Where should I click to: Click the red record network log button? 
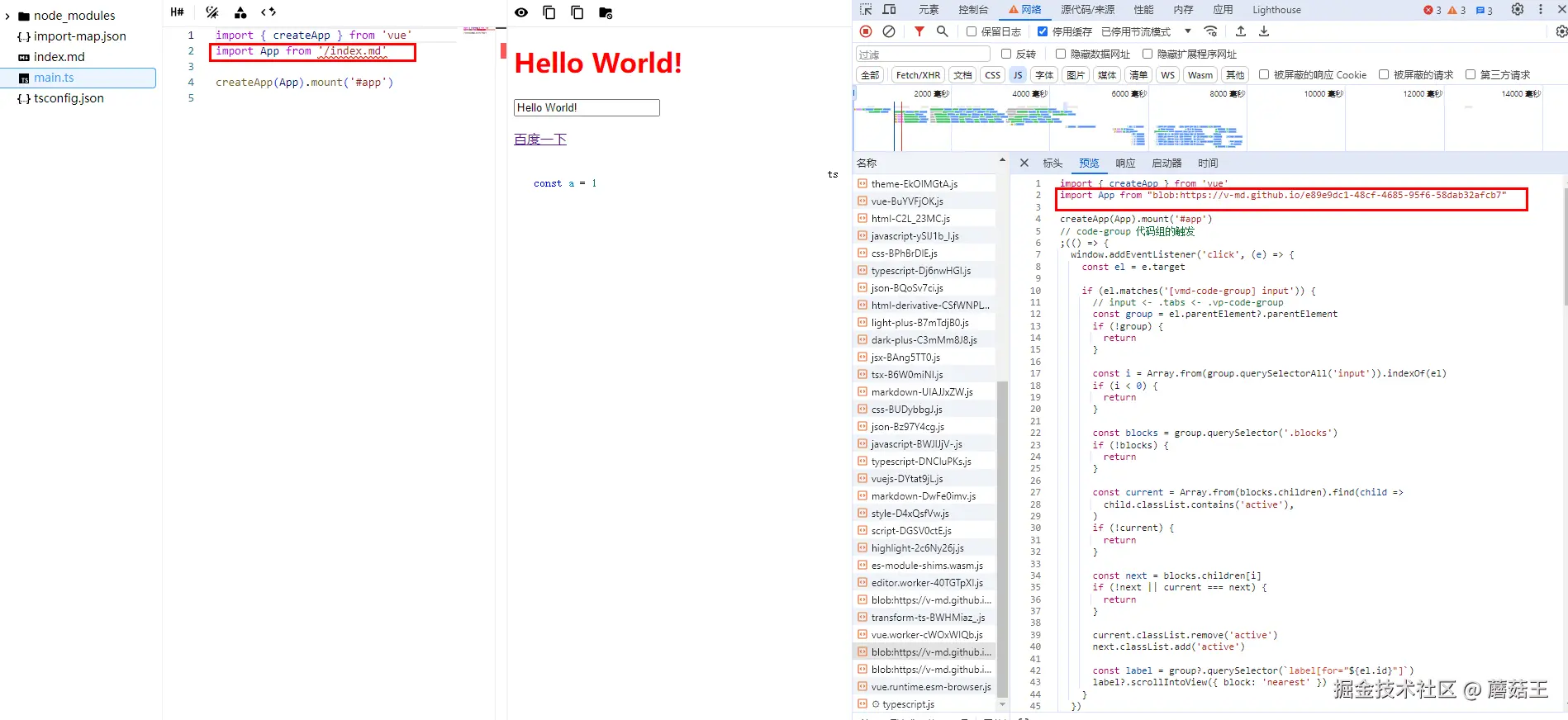(866, 31)
